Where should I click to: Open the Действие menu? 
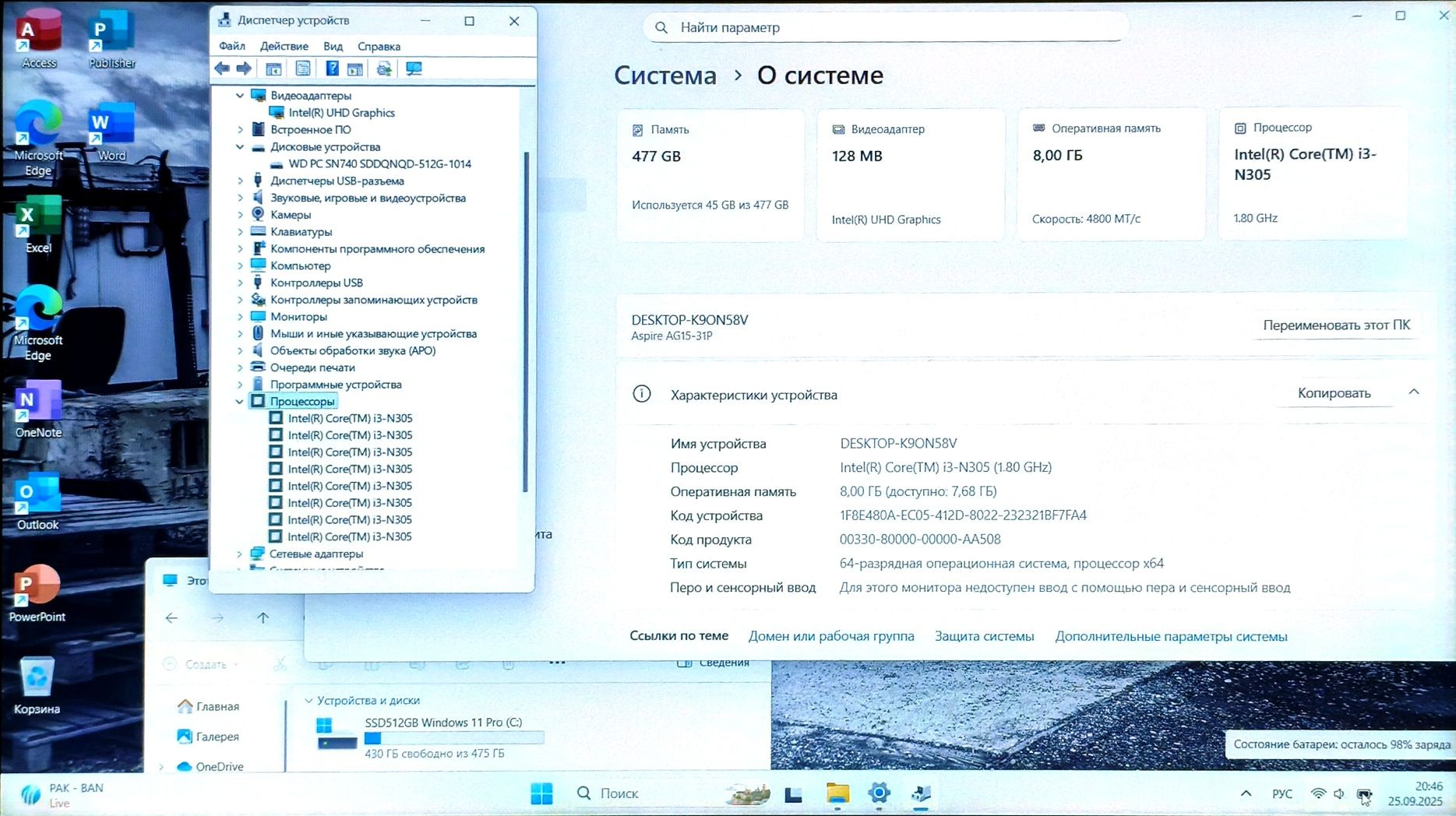coord(284,46)
